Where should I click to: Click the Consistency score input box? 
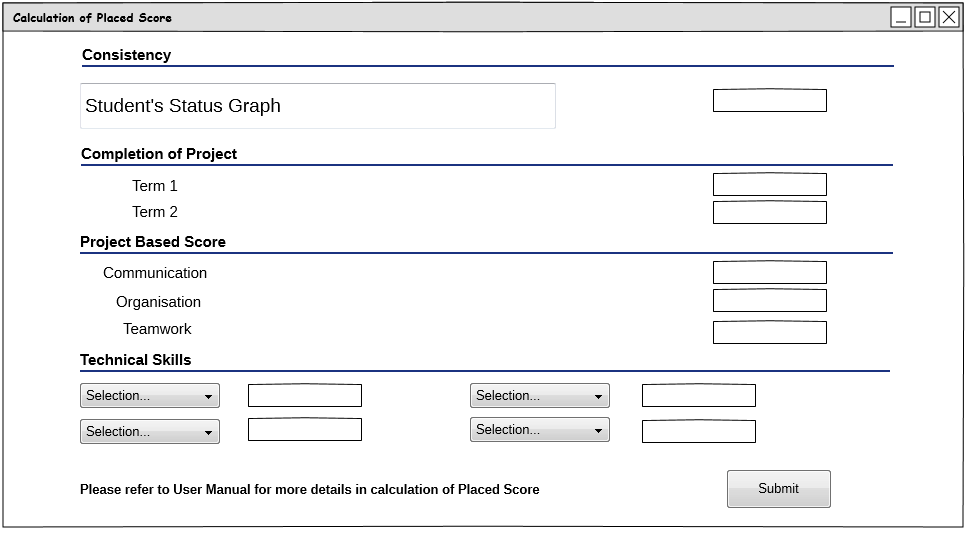click(770, 100)
